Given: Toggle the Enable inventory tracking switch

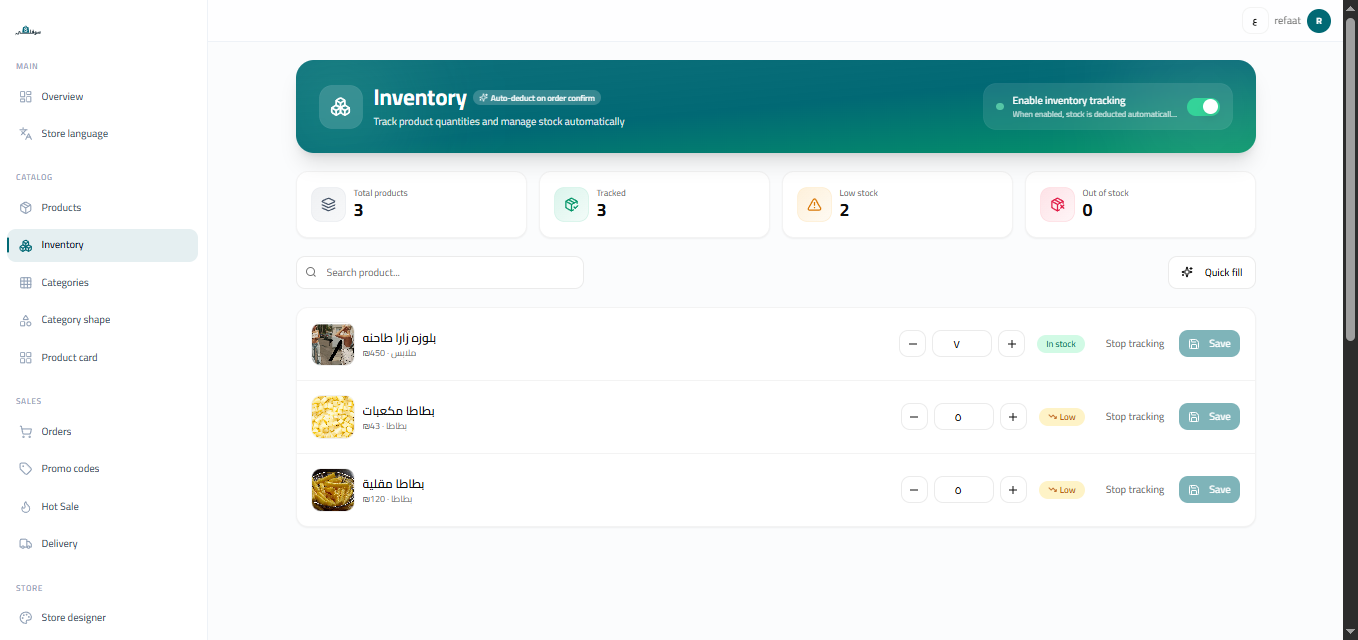Looking at the screenshot, I should click(1203, 107).
